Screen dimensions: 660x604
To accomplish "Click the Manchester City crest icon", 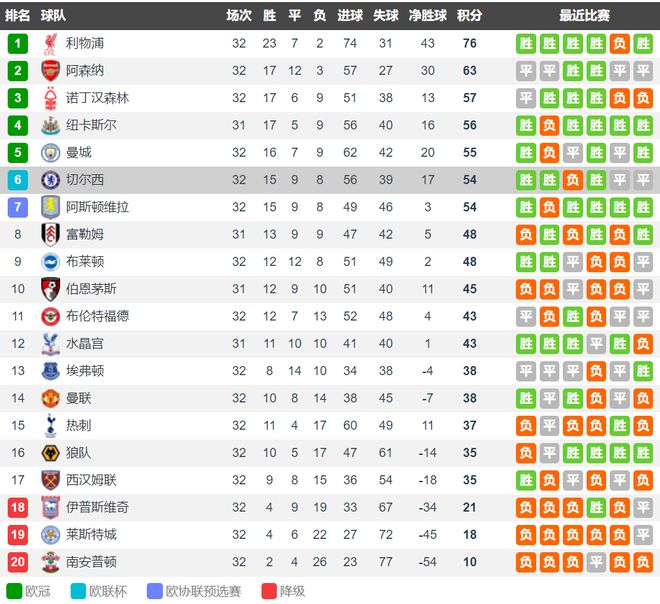I will 50,153.
